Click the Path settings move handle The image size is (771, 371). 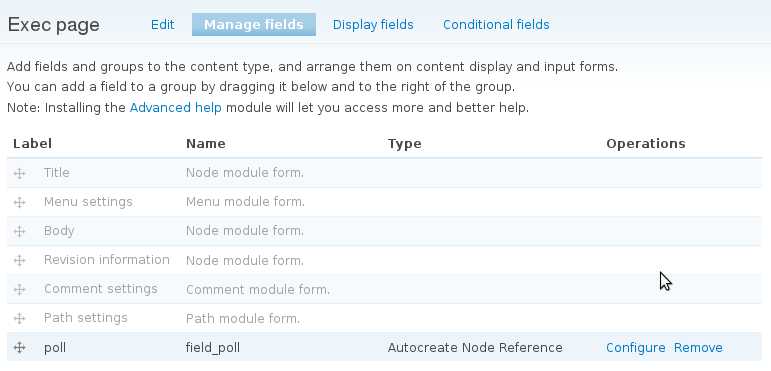pyautogui.click(x=19, y=318)
